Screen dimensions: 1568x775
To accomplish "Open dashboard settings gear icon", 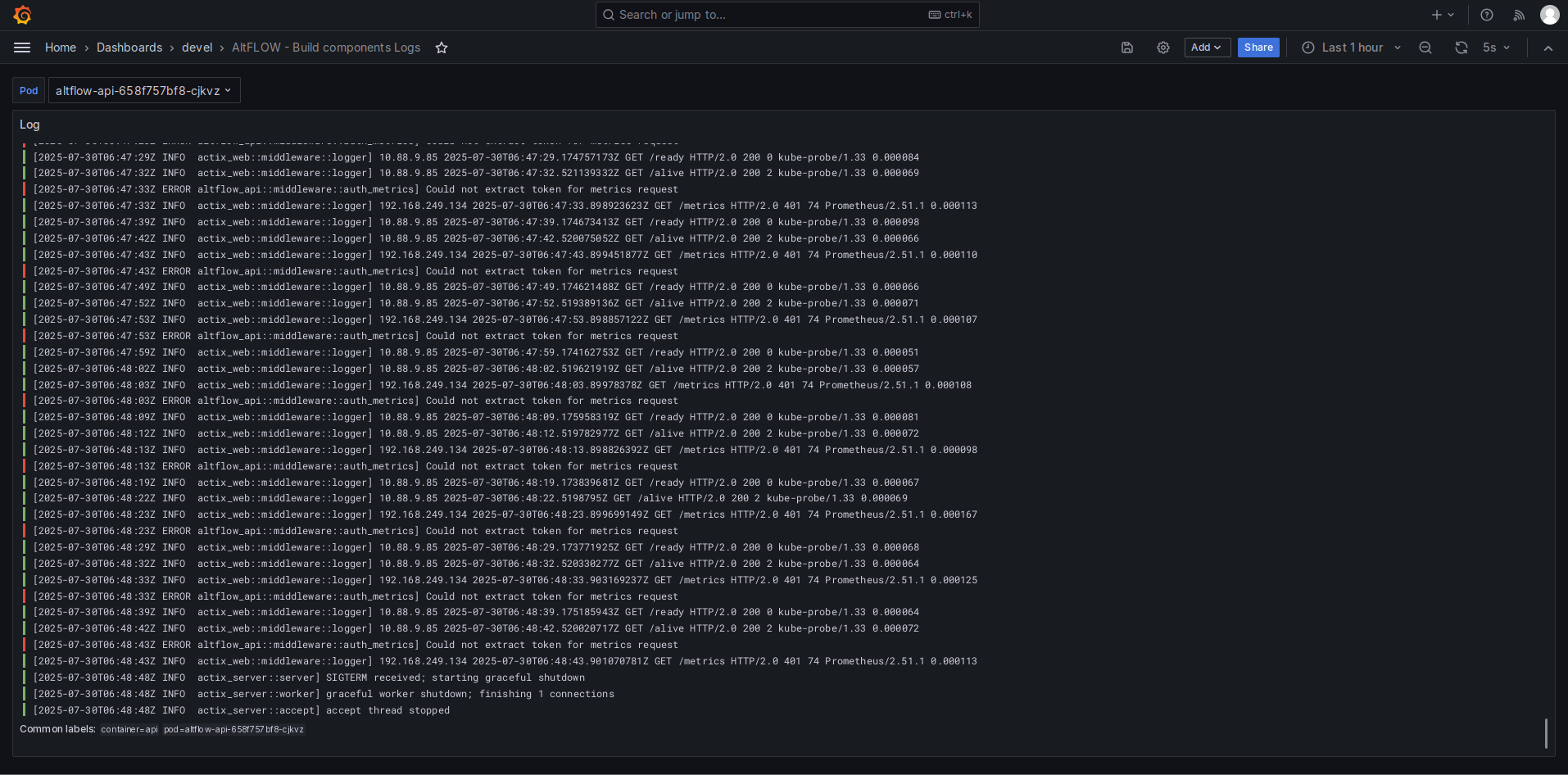I will [x=1163, y=48].
